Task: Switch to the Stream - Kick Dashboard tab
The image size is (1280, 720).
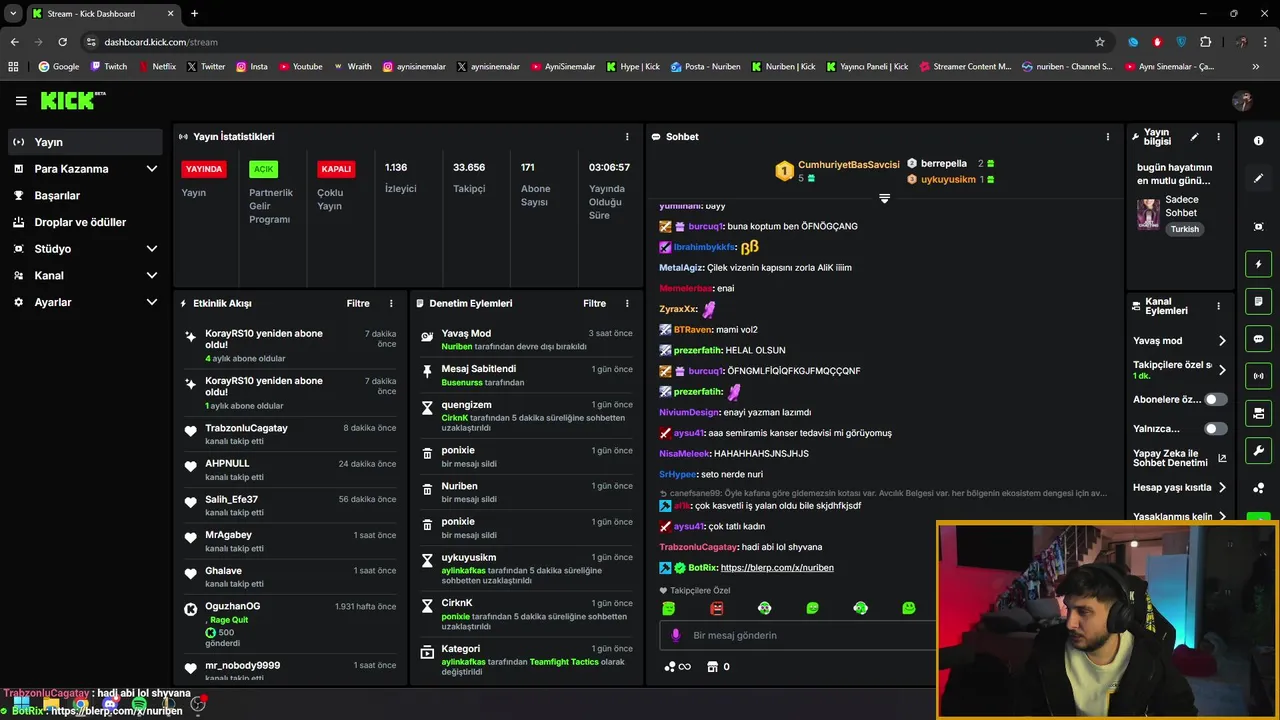Action: pos(102,13)
